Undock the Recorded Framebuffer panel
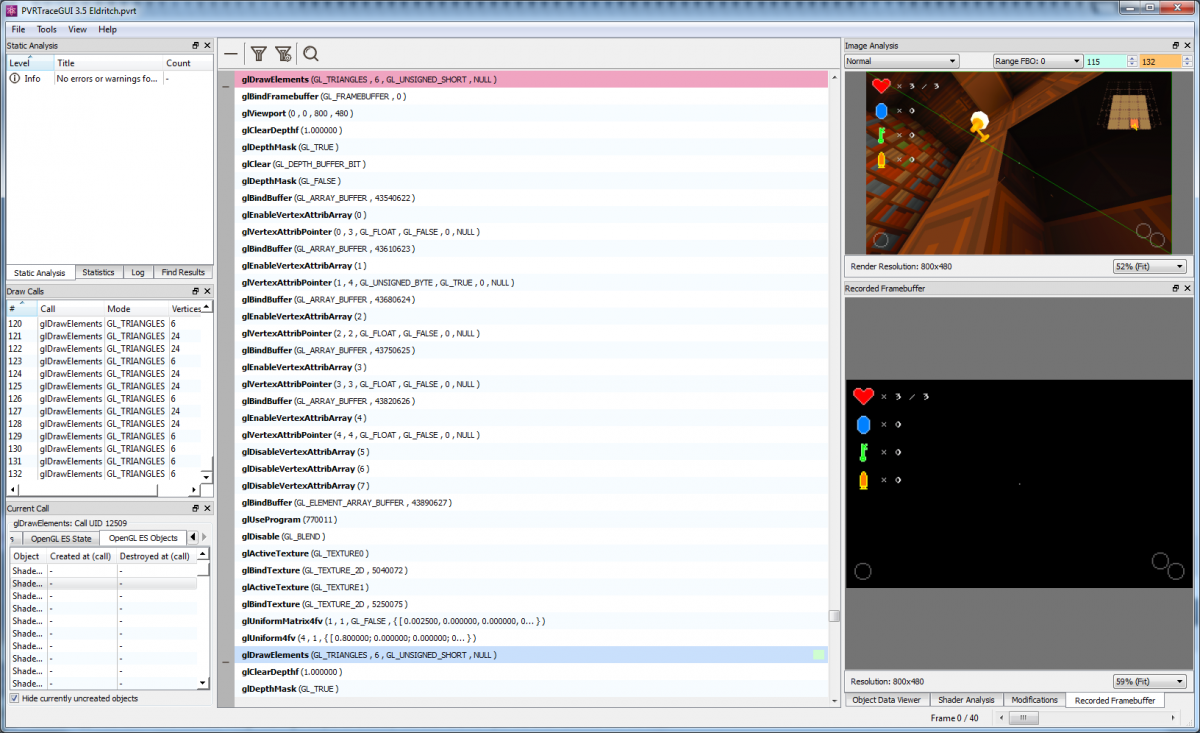This screenshot has height=733, width=1200. (1176, 288)
